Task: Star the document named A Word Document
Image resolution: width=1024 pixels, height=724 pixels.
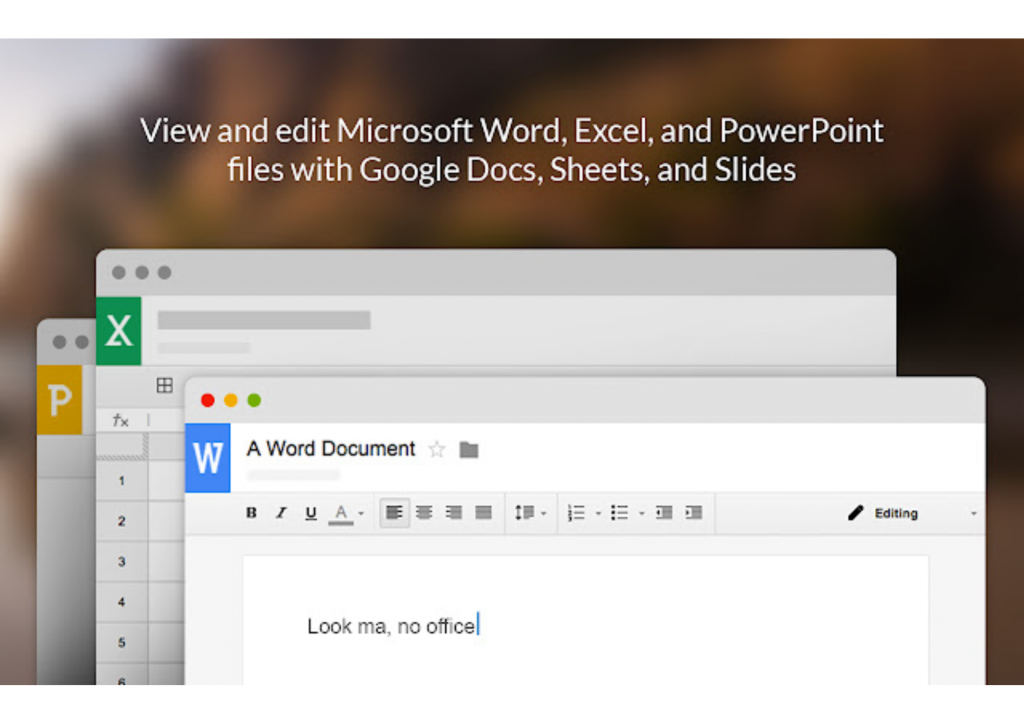Action: (x=437, y=449)
